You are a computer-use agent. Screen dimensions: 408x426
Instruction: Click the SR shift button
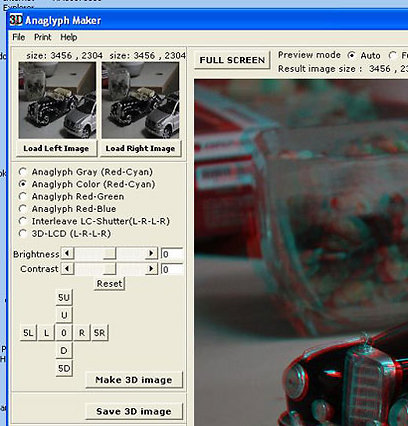point(100,333)
